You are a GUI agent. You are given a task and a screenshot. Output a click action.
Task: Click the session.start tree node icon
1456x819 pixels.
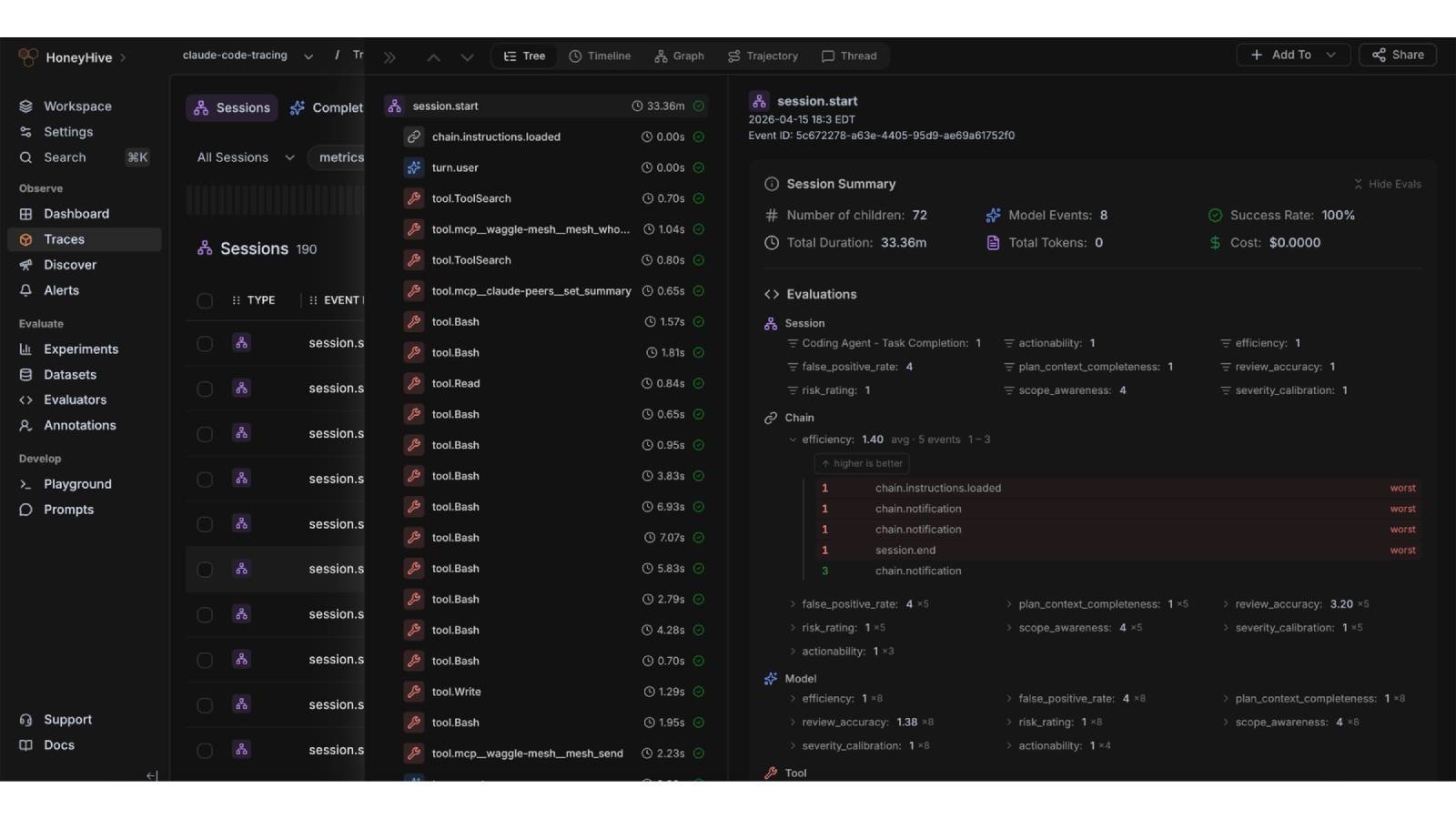point(395,106)
